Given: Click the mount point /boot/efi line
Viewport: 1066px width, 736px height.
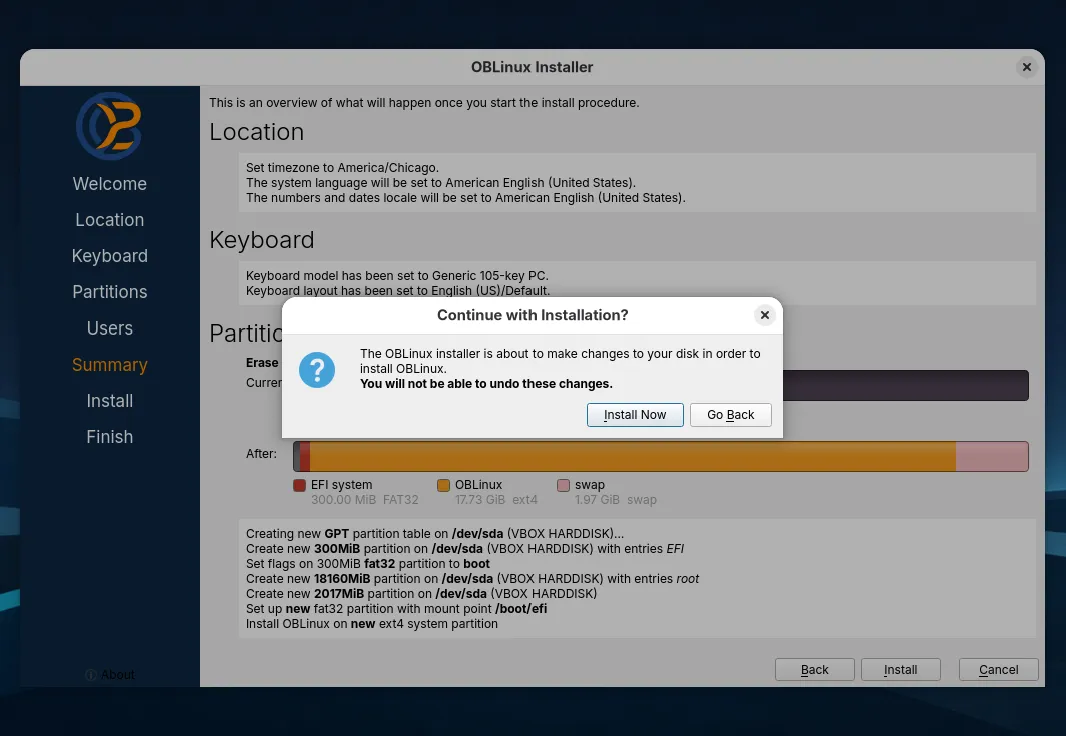Looking at the screenshot, I should point(396,608).
